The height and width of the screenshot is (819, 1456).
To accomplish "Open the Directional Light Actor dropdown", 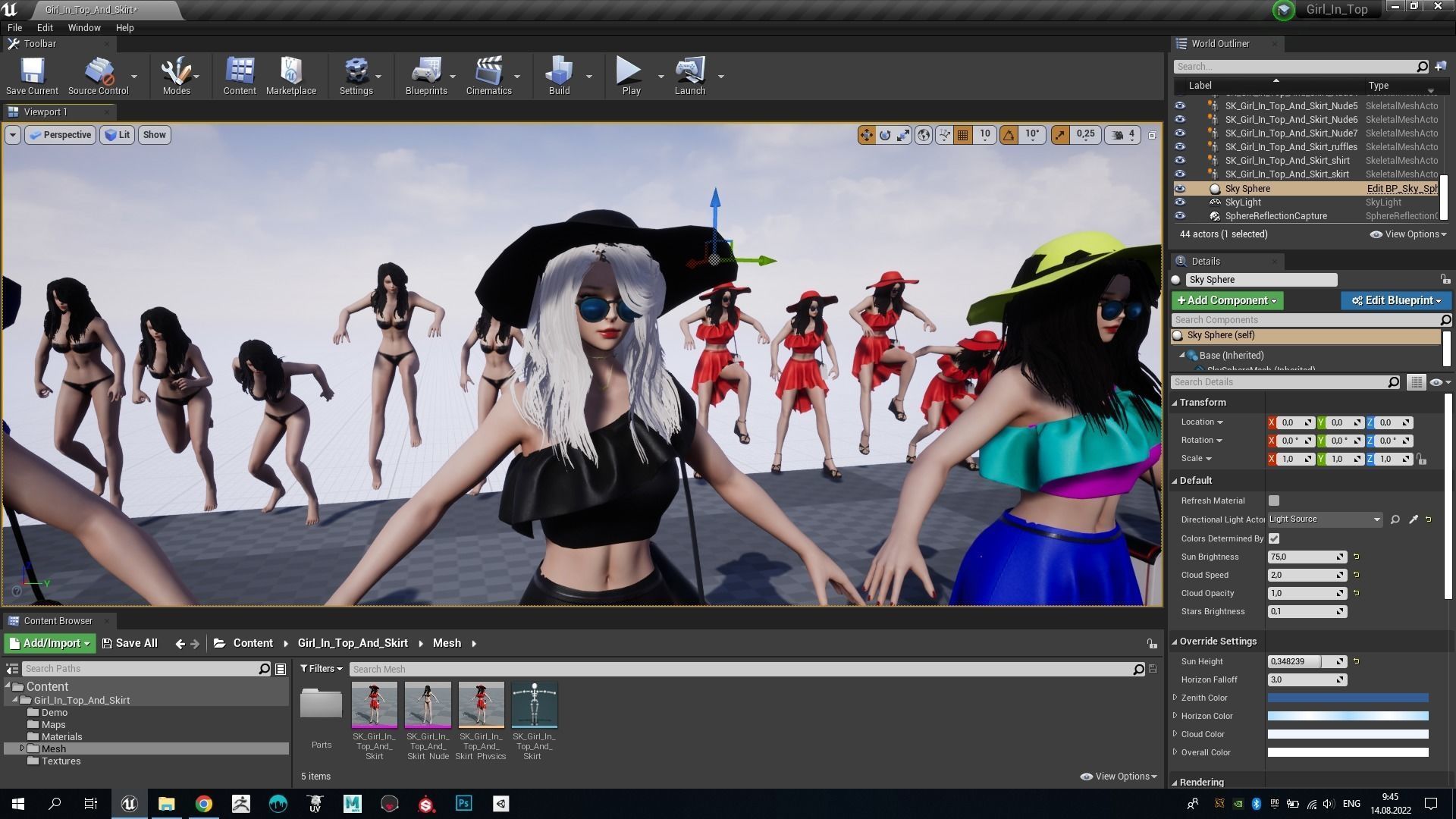I will pyautogui.click(x=1324, y=519).
